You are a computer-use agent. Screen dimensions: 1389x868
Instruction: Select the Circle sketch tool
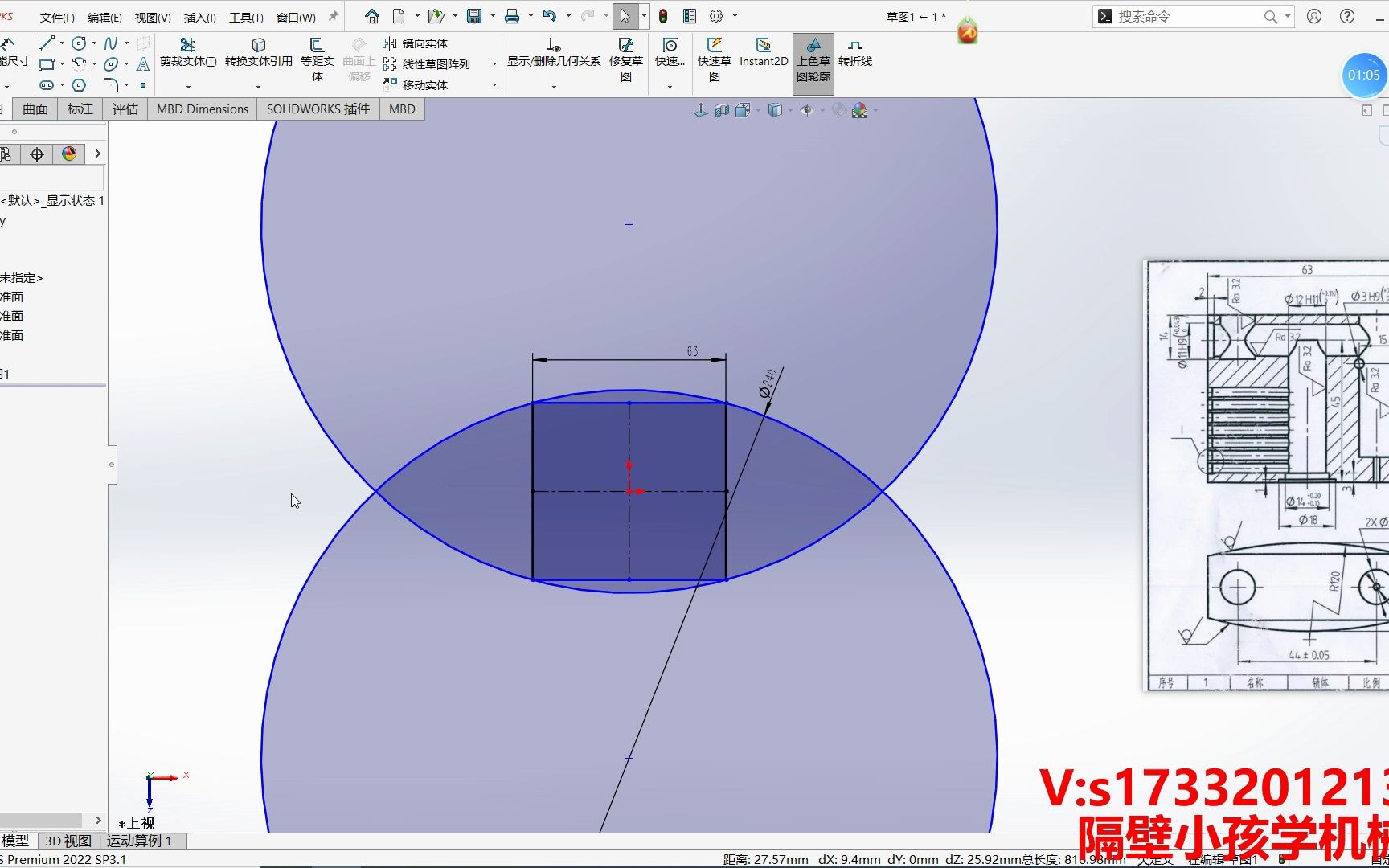click(79, 43)
